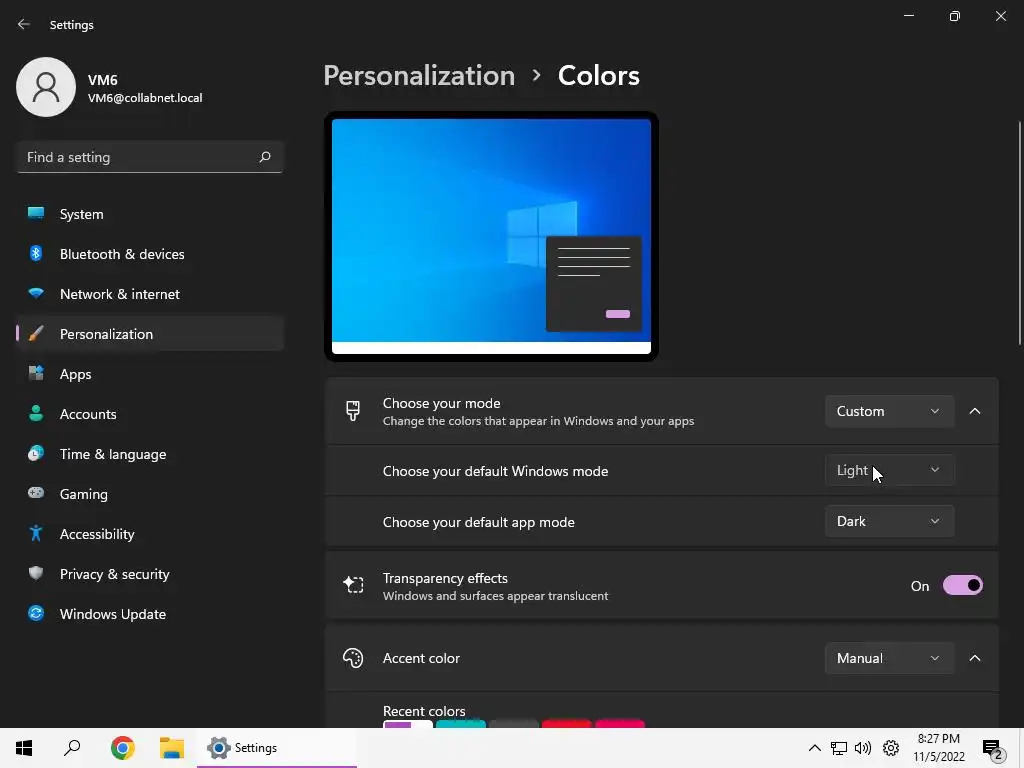Click the sparkle icon beside Transparency effects

point(353,585)
